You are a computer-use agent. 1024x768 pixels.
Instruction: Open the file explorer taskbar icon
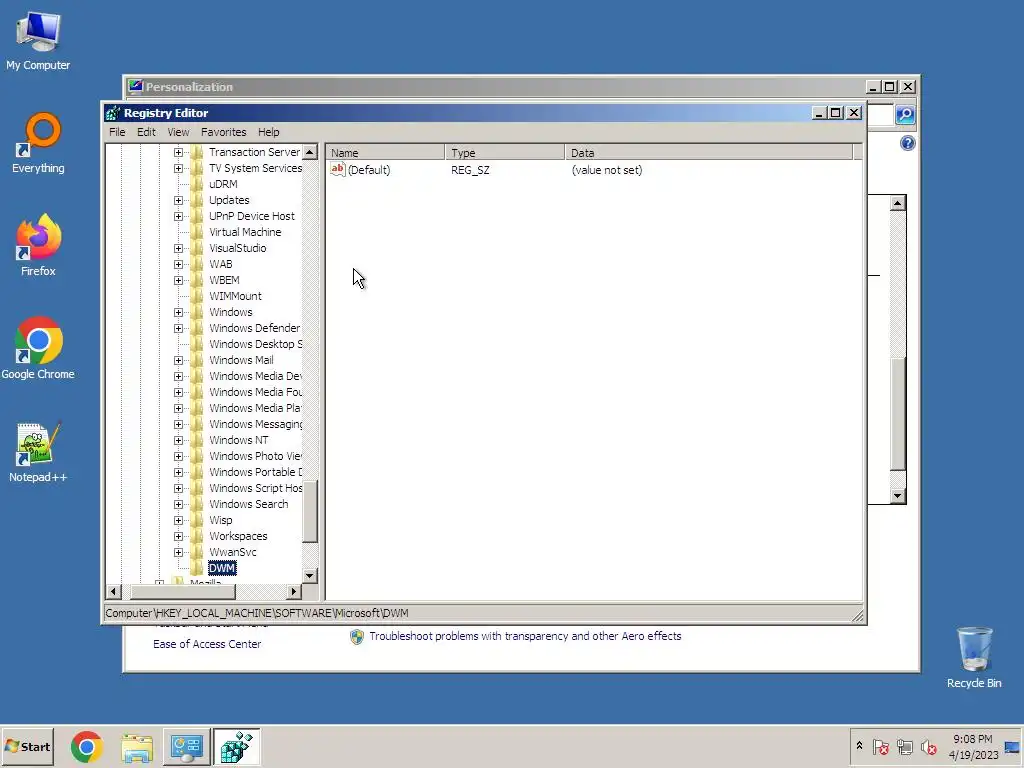[x=137, y=747]
